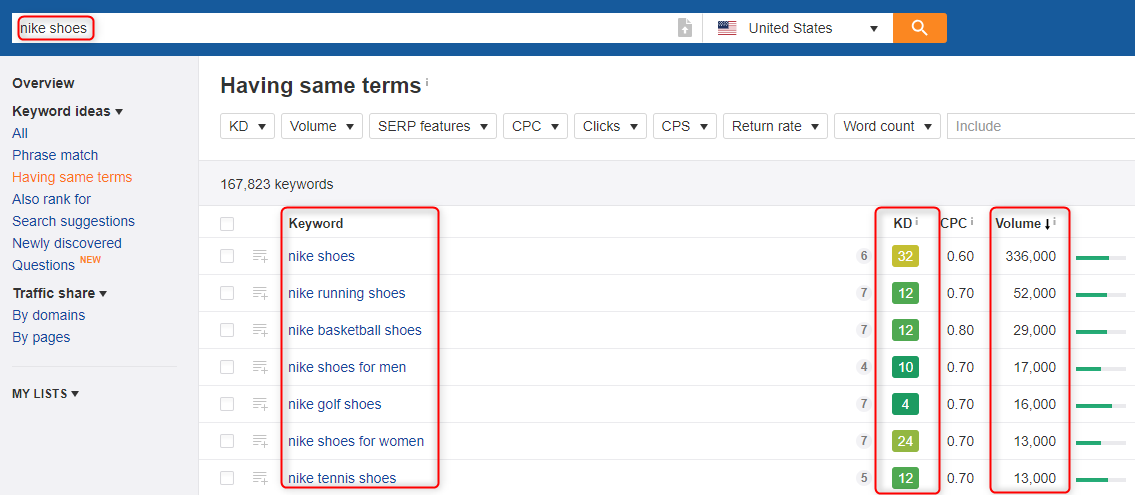
Task: Select Having same terms in sidebar
Action: coord(72,177)
